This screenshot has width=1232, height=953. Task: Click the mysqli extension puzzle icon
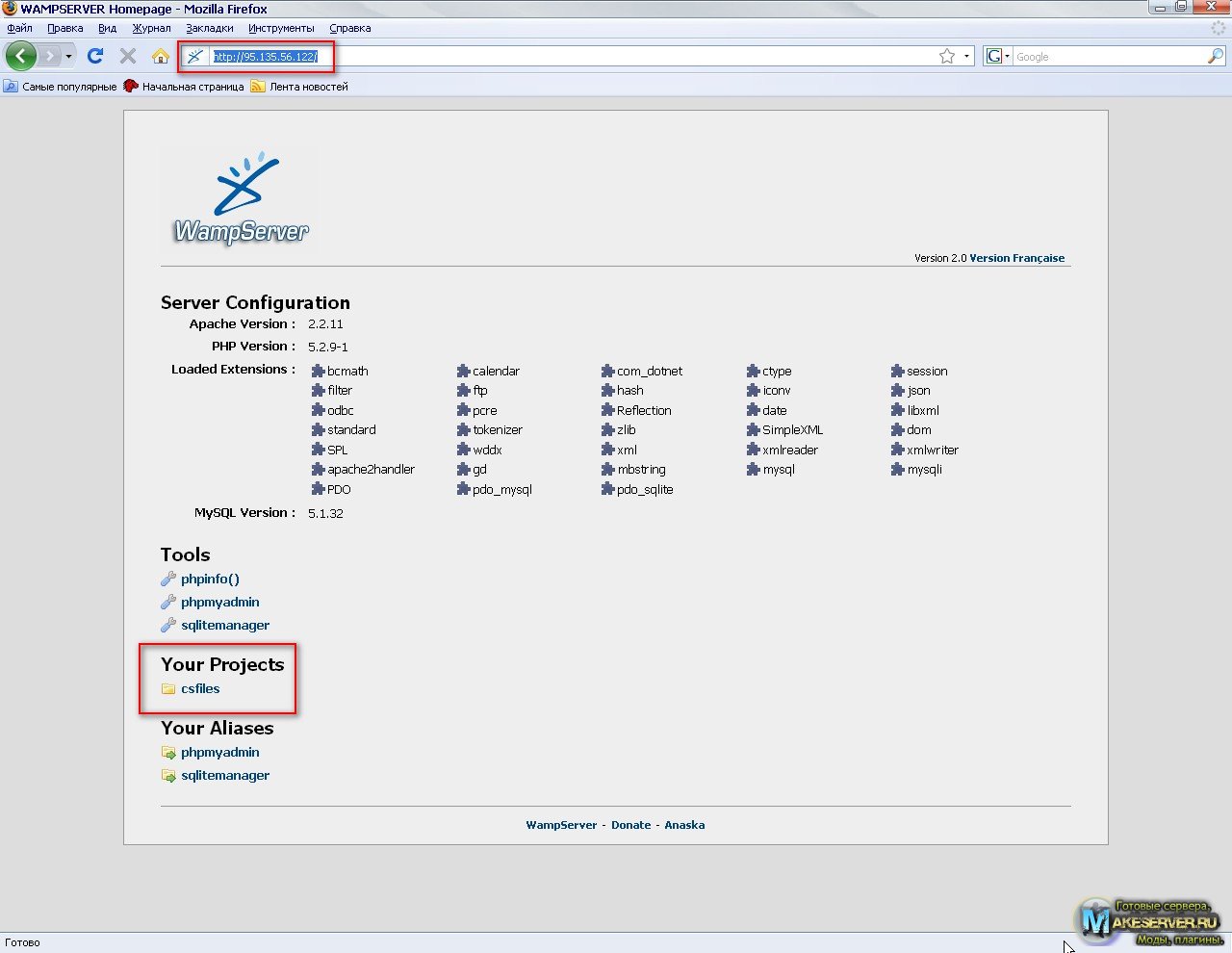pos(897,470)
